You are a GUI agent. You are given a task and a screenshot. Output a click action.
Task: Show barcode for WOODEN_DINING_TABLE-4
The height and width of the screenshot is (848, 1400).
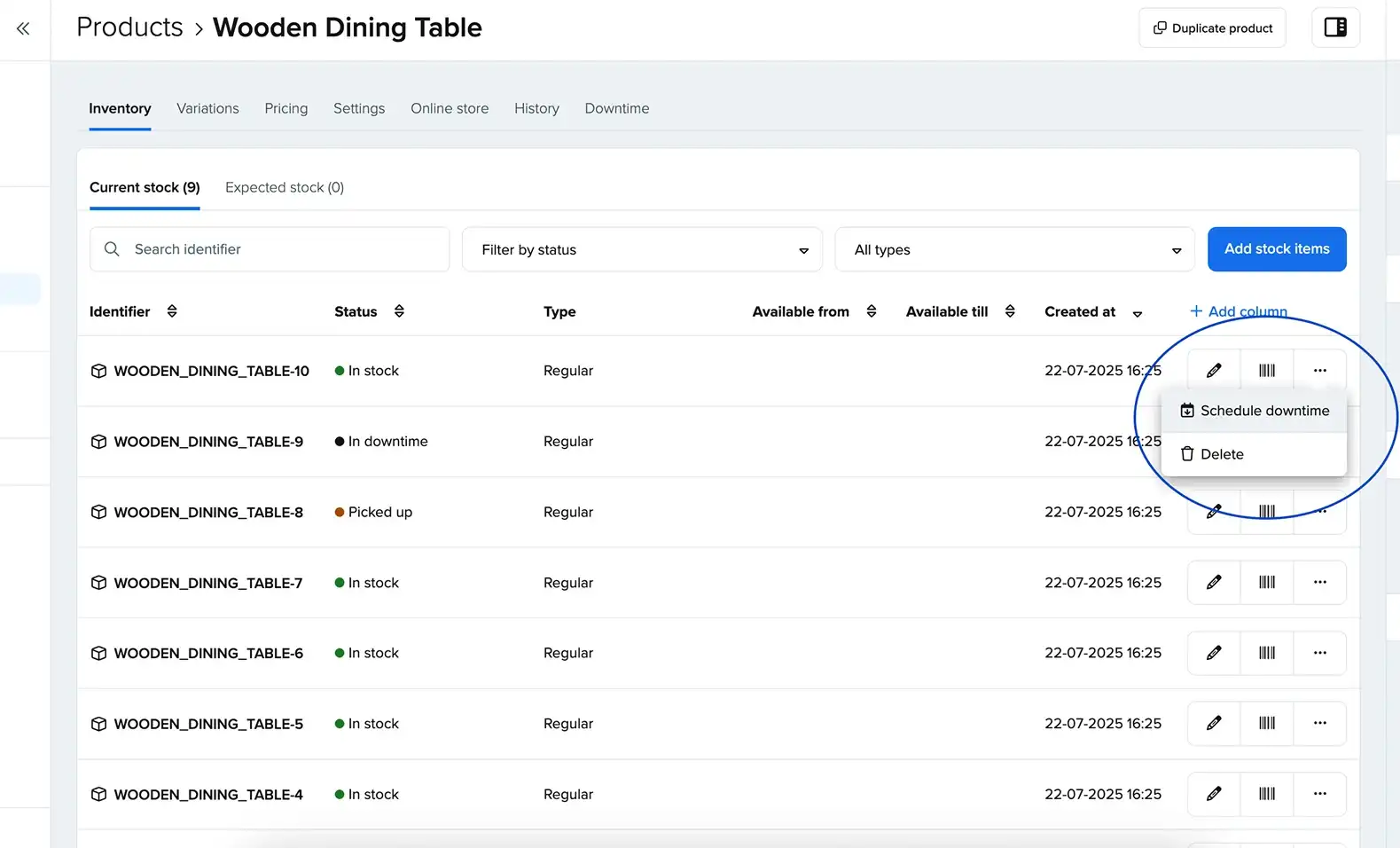pyautogui.click(x=1267, y=794)
